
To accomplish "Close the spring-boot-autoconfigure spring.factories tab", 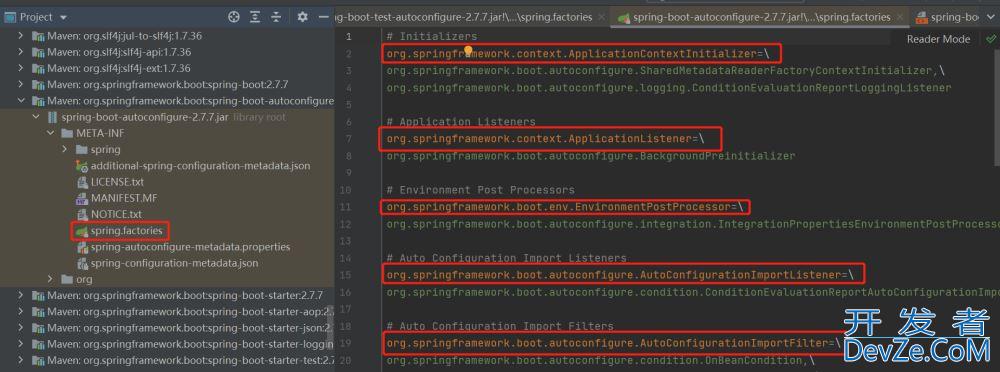I will point(901,17).
